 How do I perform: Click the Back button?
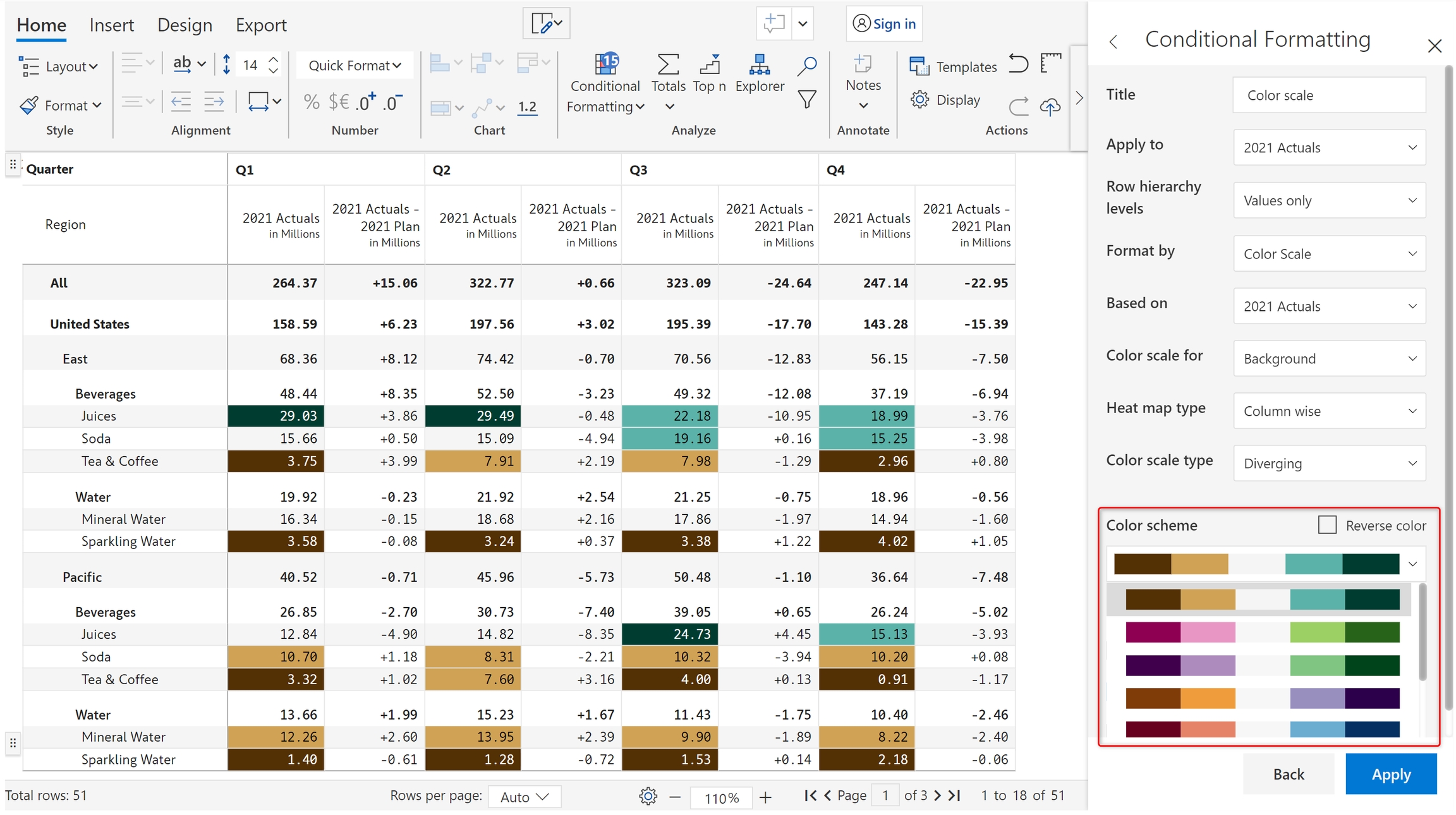click(1288, 774)
